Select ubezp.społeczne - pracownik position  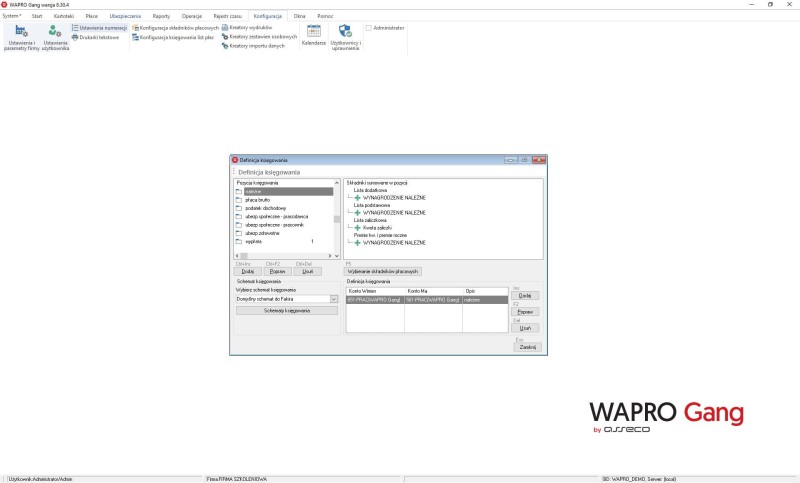click(x=274, y=225)
